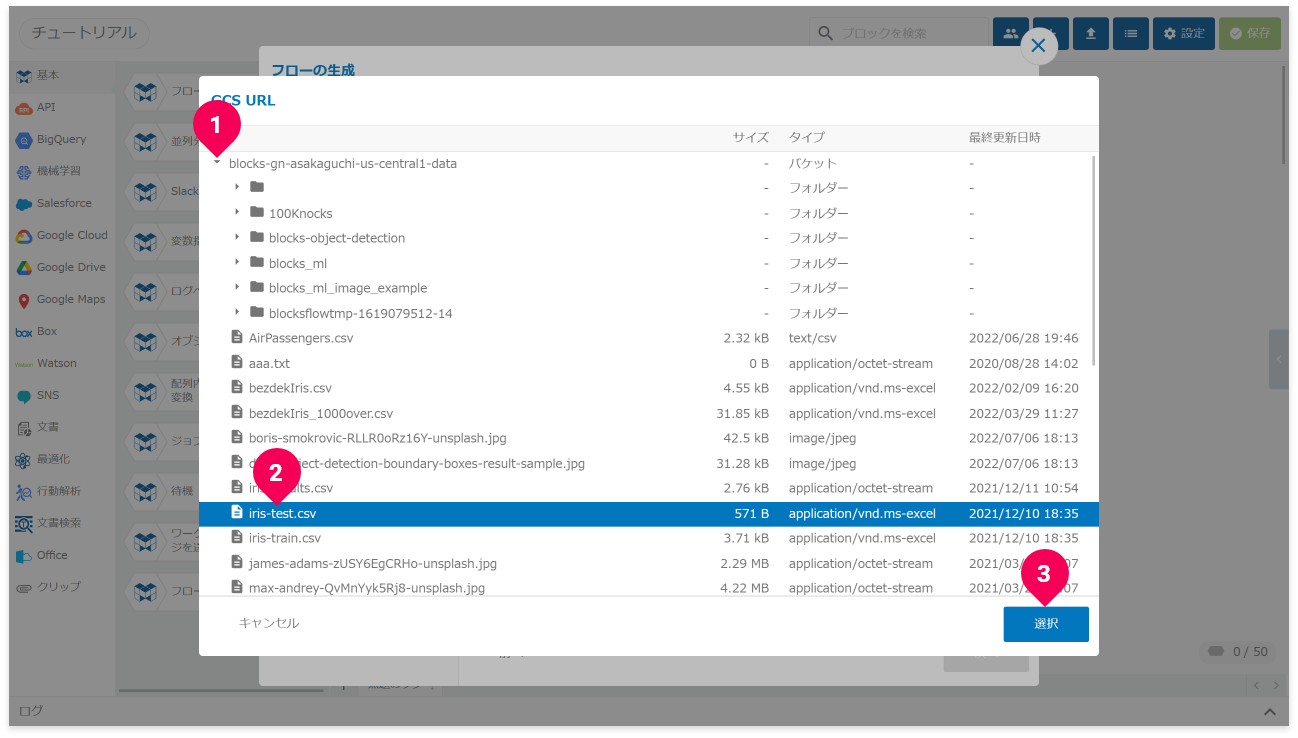Click the bezdekIris.csv file icon

237,388
